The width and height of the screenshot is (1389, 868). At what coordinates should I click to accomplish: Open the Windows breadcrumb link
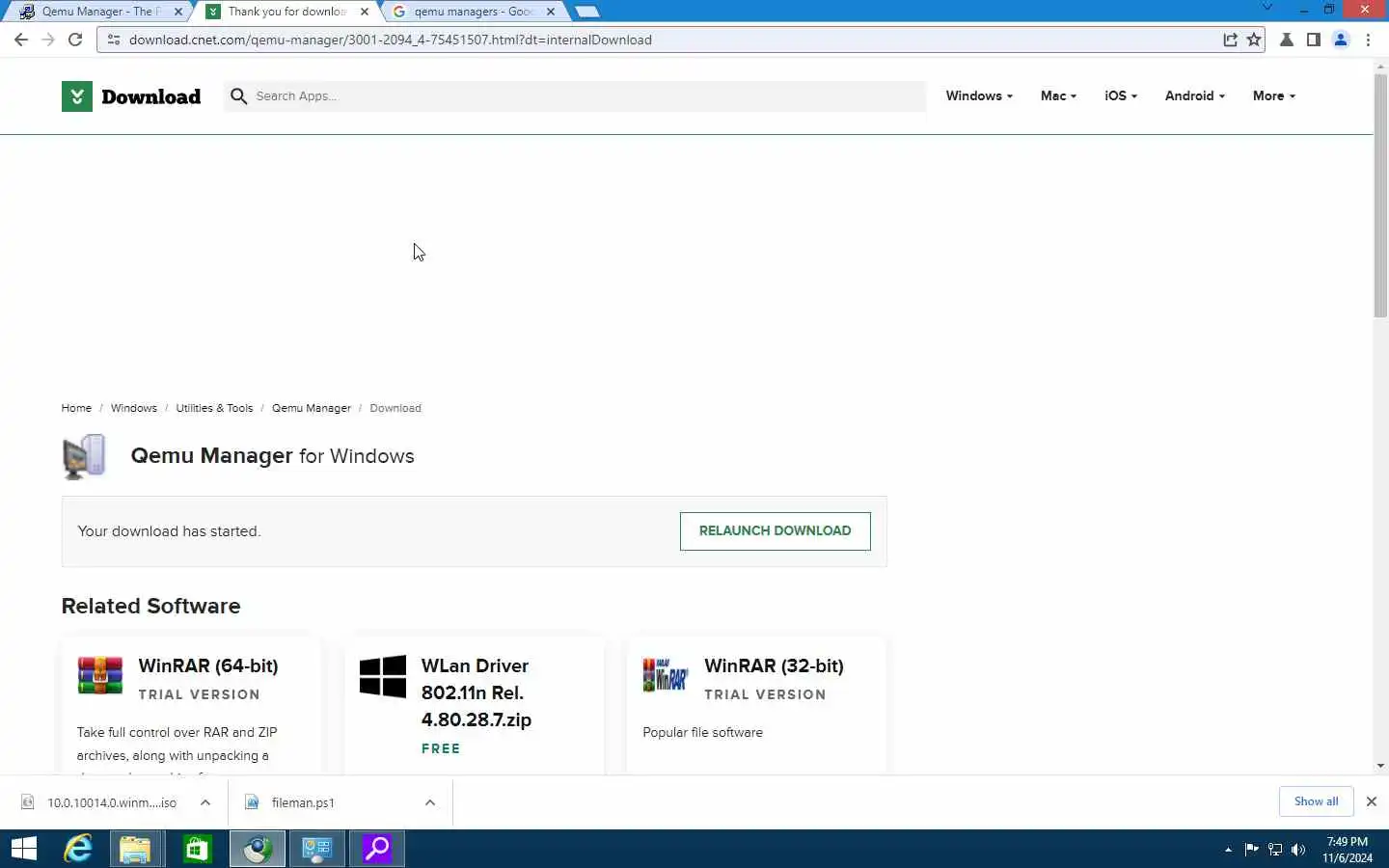pyautogui.click(x=133, y=408)
